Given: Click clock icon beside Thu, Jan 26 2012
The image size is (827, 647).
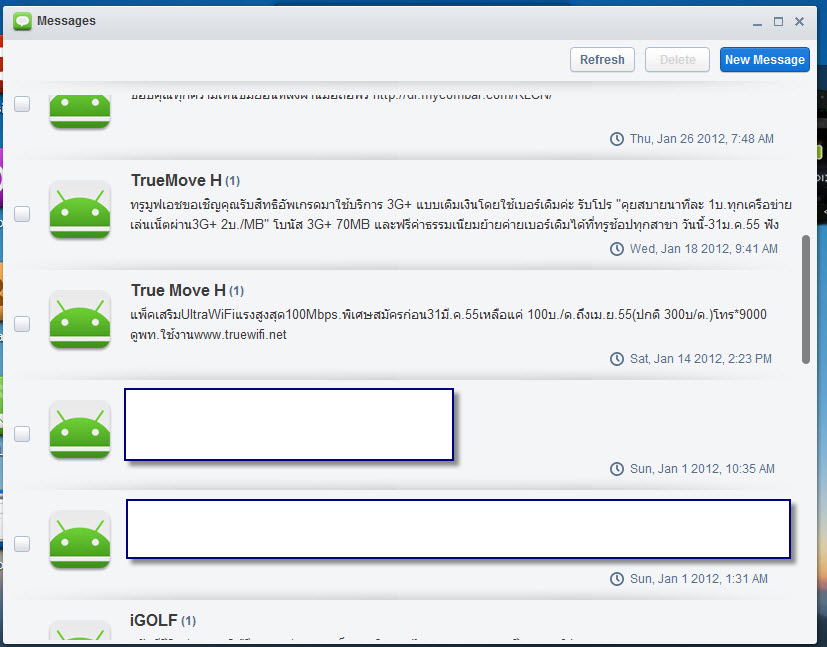Looking at the screenshot, I should tap(617, 139).
